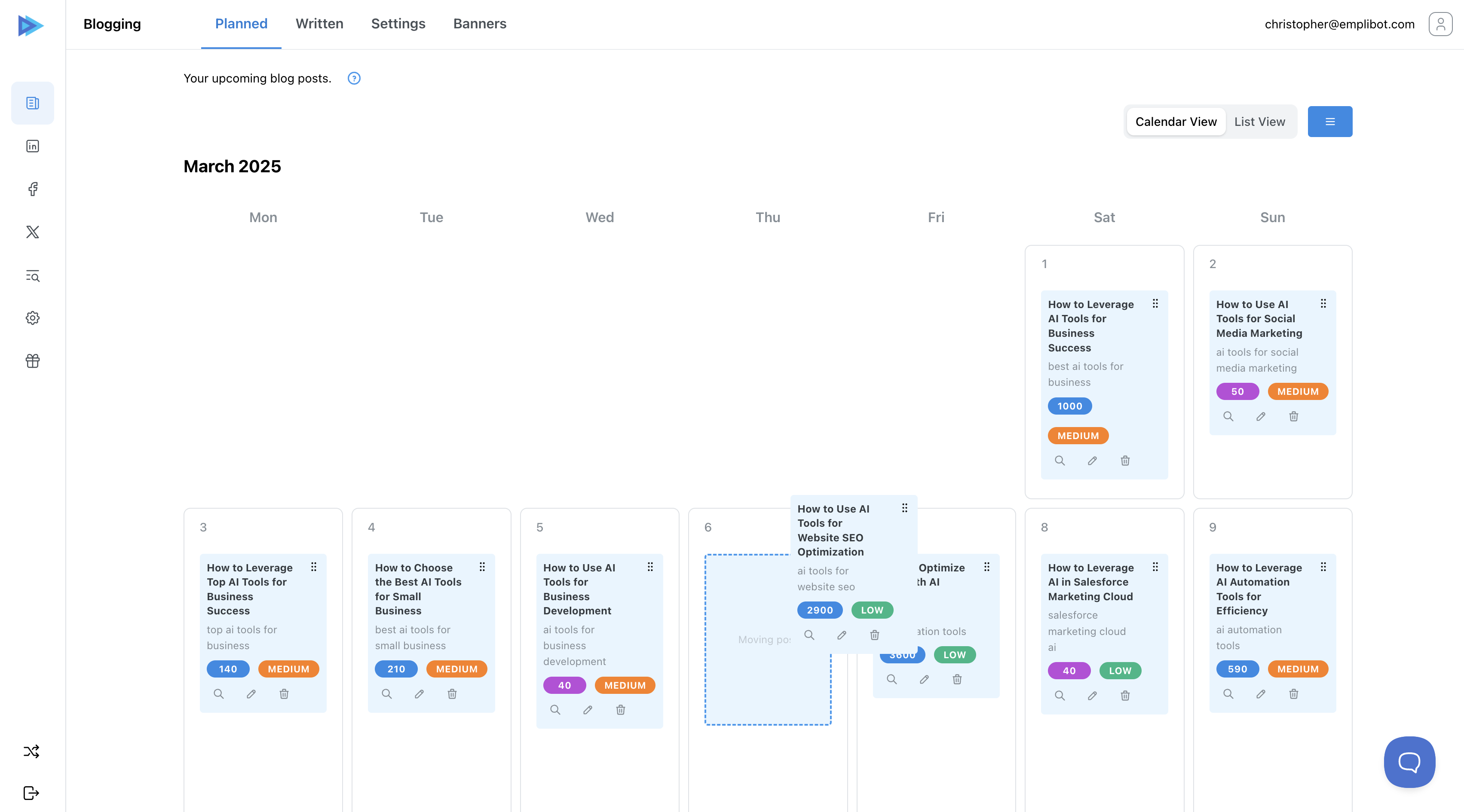
Task: Click the shuffle icon near the sidebar bottom
Action: [31, 751]
